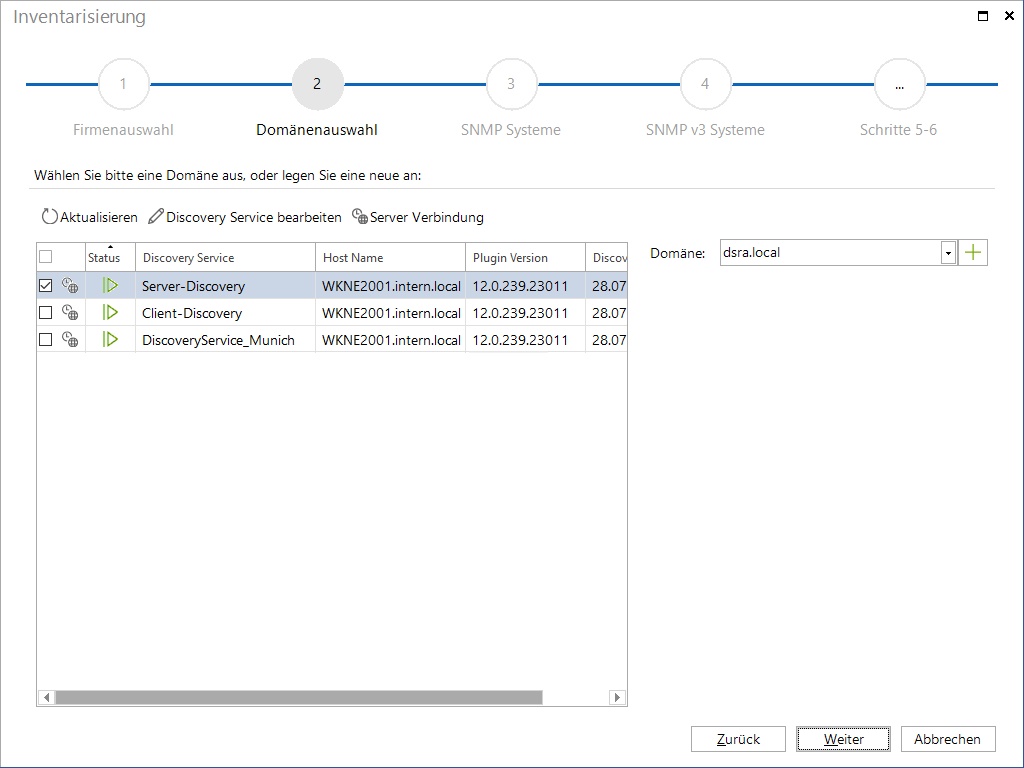Go to step 1 Firmenauswahl
This screenshot has height=768, width=1024.
pos(123,84)
